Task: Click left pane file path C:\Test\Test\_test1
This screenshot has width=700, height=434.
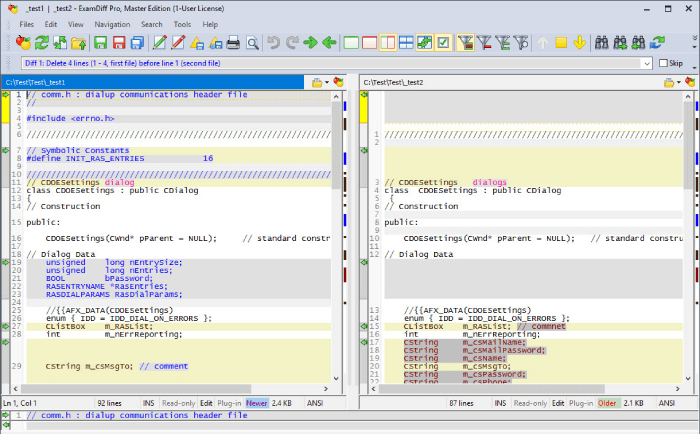Action: (35, 82)
